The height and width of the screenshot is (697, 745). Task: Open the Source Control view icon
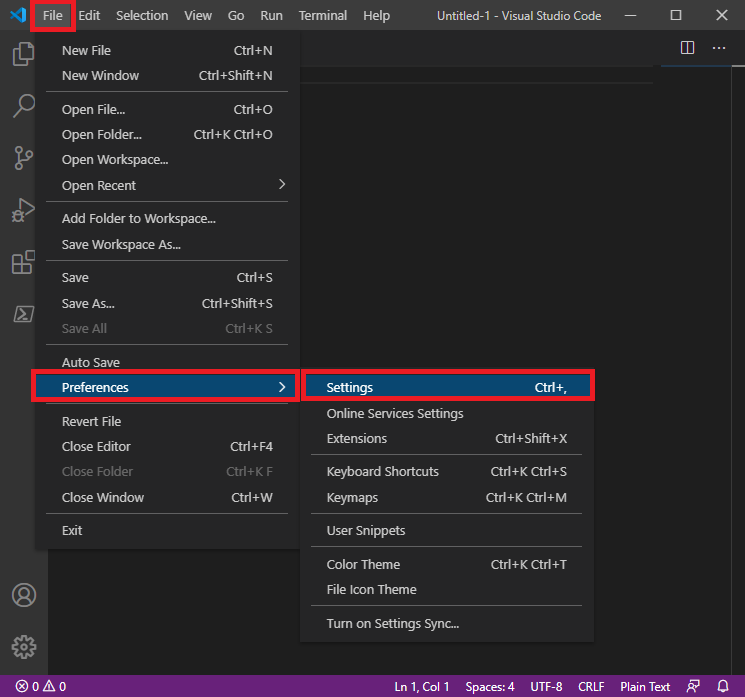(x=22, y=158)
